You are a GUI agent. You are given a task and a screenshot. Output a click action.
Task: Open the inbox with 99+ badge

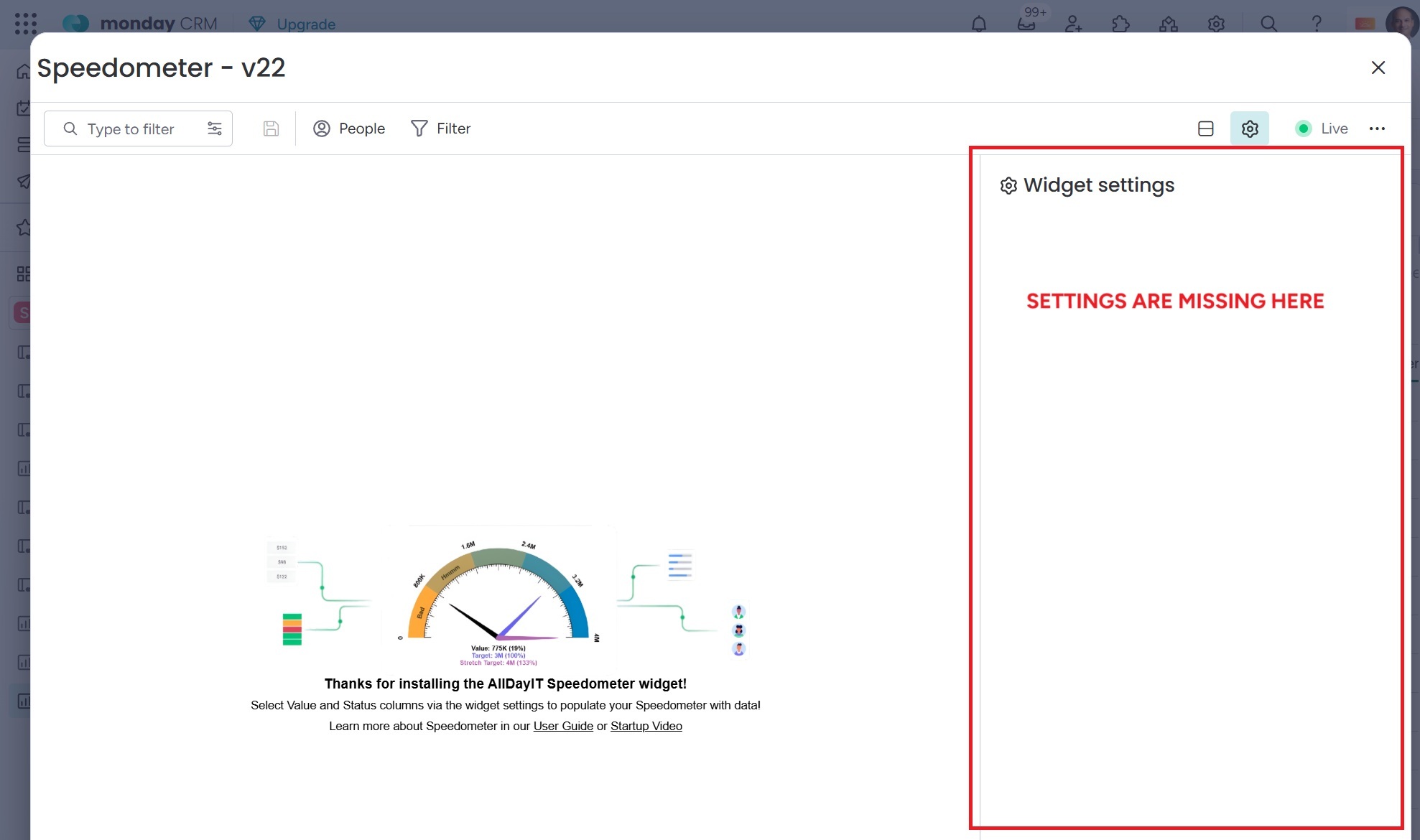[x=1026, y=24]
